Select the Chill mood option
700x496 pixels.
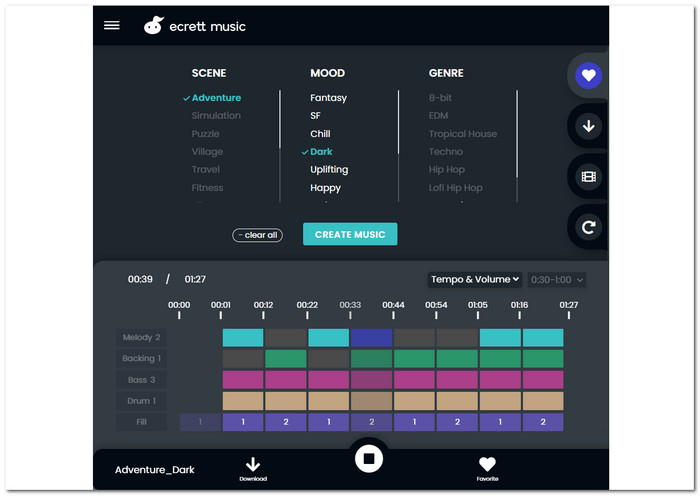(x=320, y=134)
